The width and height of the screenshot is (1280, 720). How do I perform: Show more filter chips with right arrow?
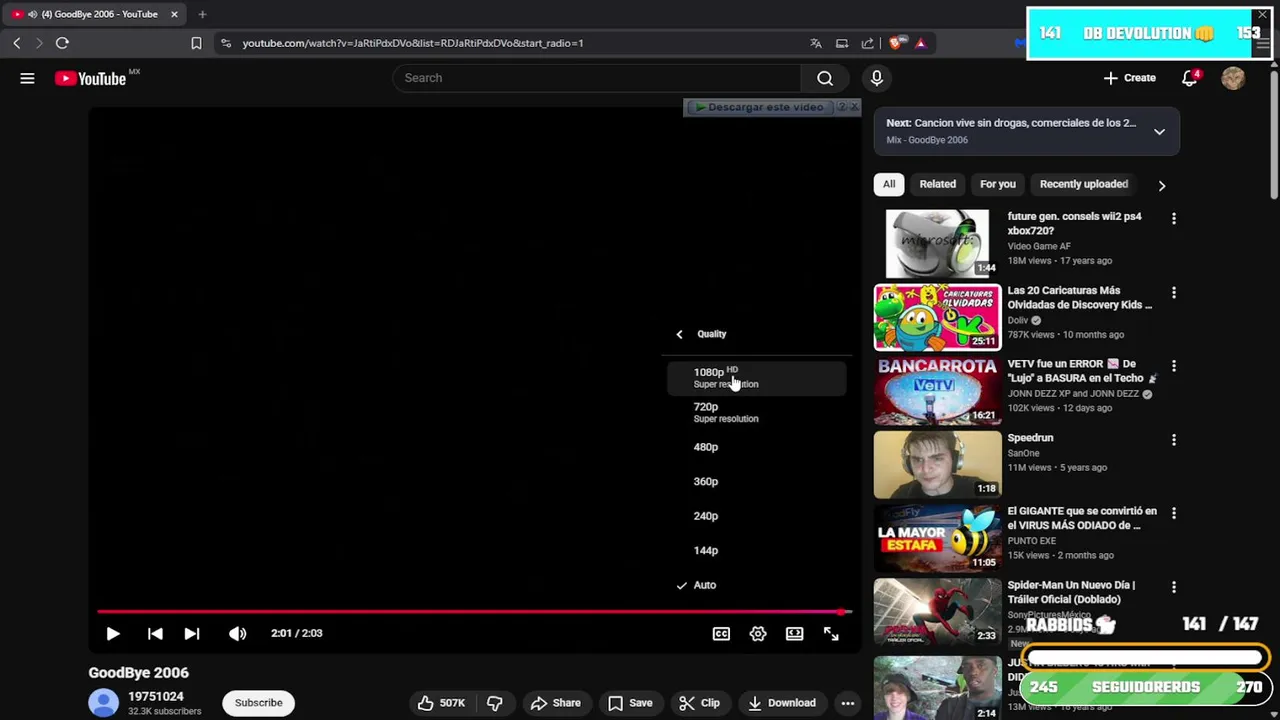point(1161,185)
